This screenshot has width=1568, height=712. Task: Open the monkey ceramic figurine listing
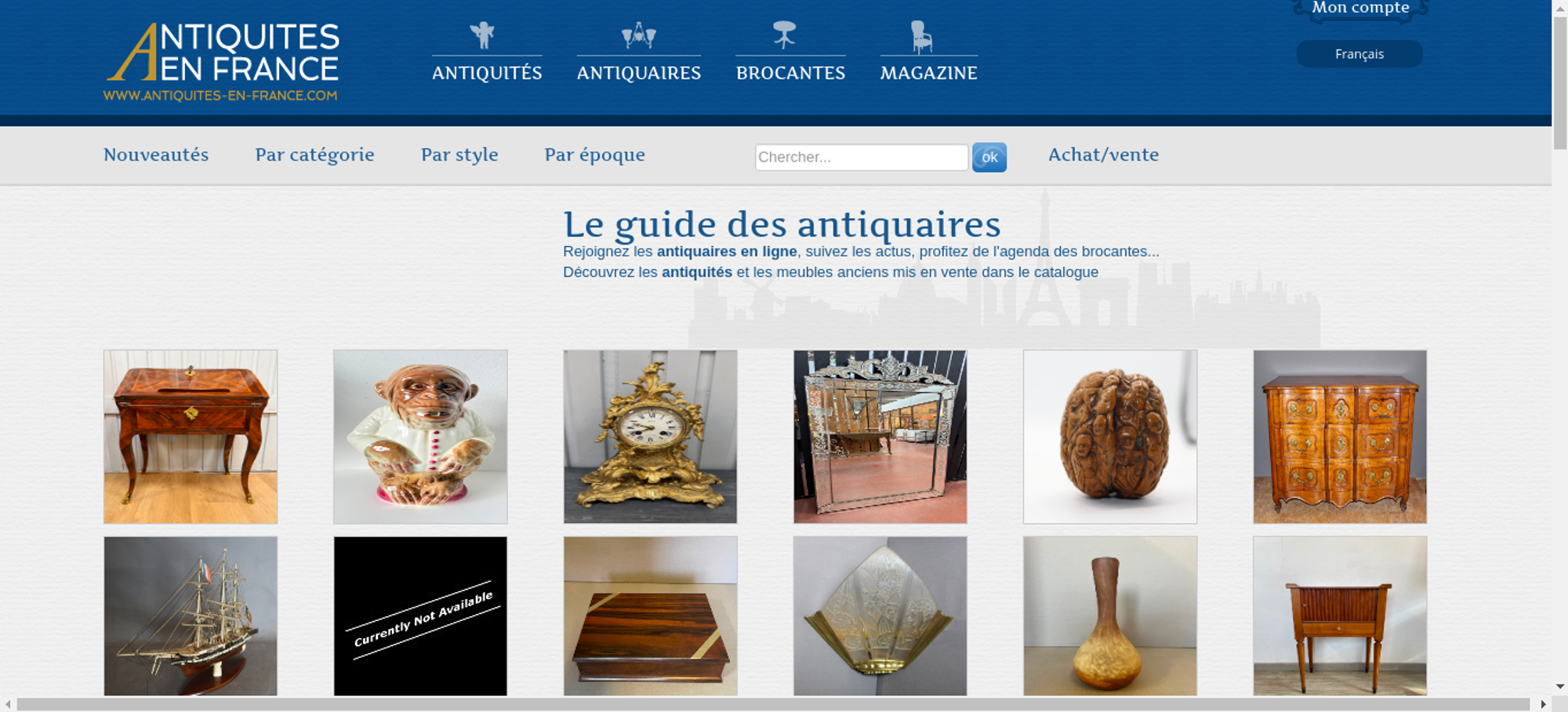point(420,437)
